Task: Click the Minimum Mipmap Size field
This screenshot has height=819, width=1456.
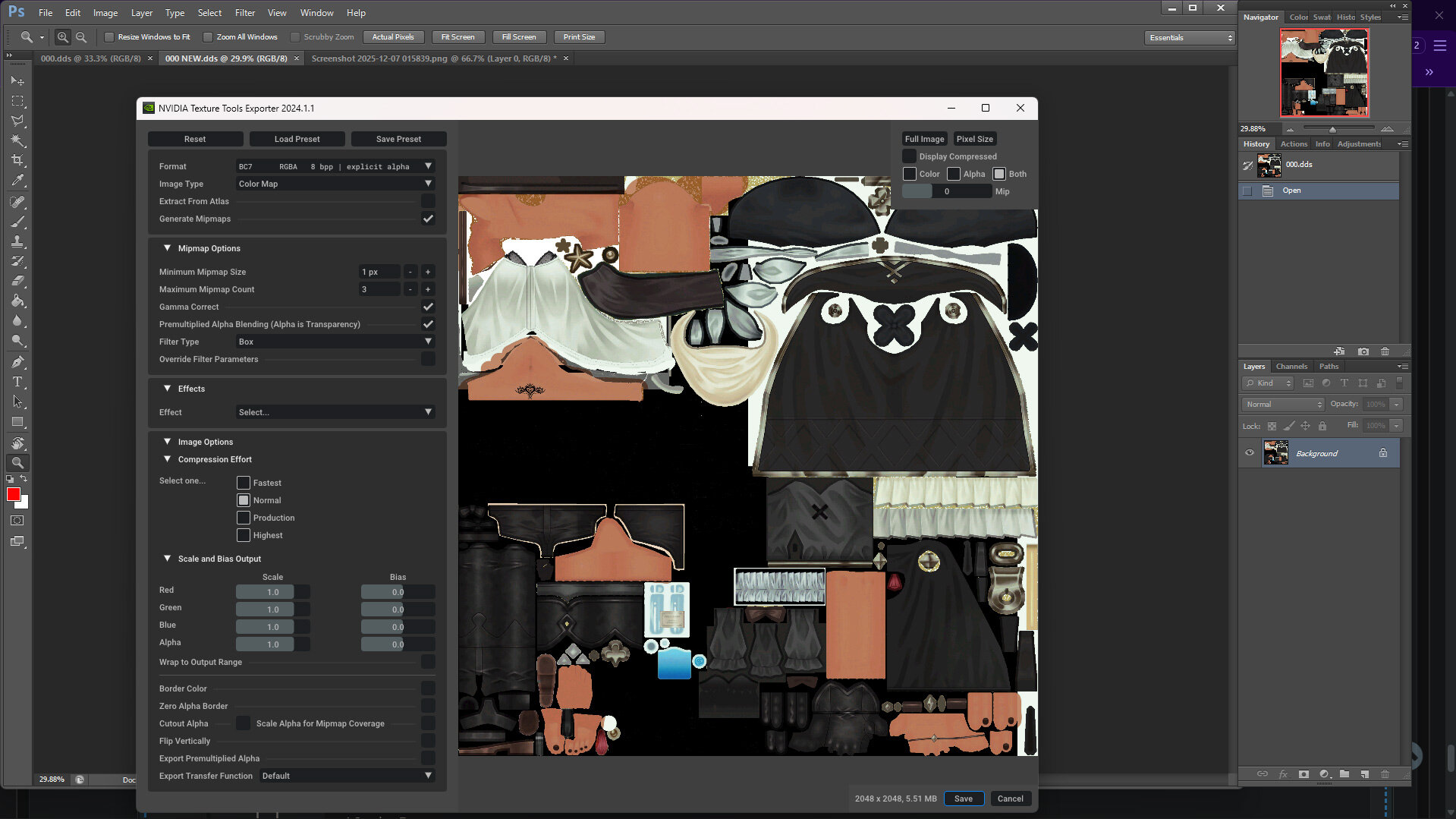Action: click(379, 272)
